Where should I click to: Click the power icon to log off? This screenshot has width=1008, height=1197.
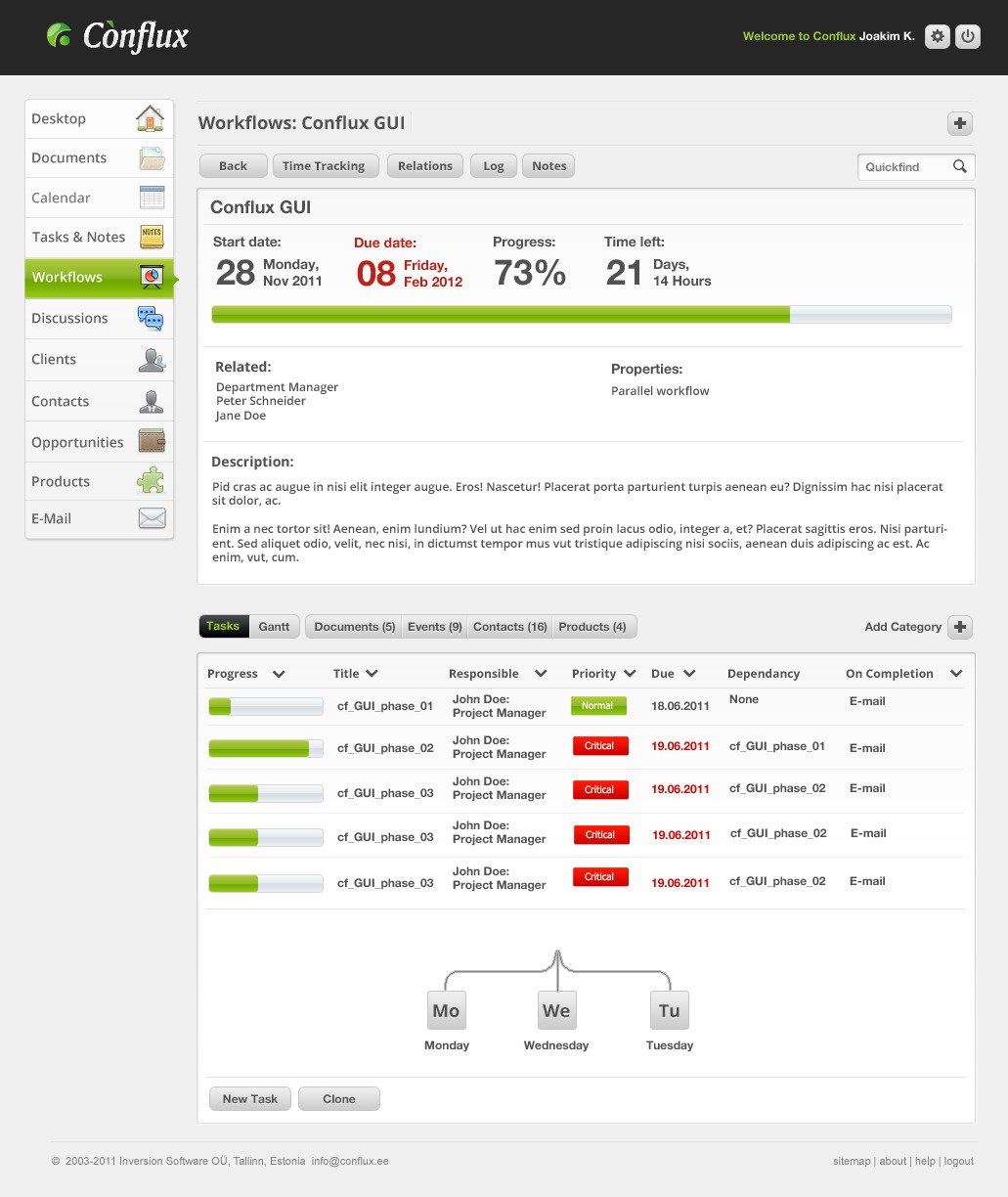click(967, 36)
